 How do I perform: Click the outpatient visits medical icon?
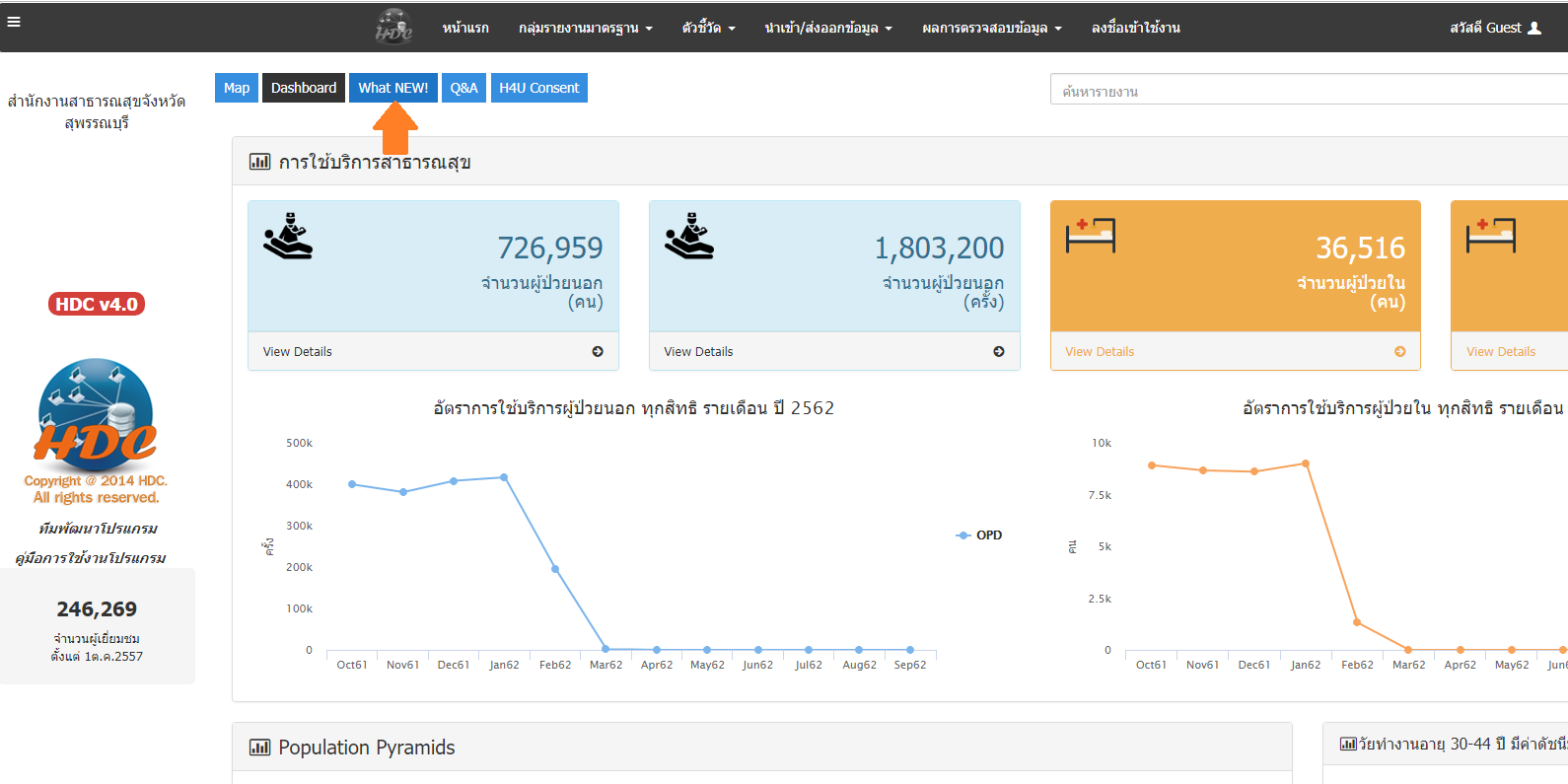tap(689, 237)
